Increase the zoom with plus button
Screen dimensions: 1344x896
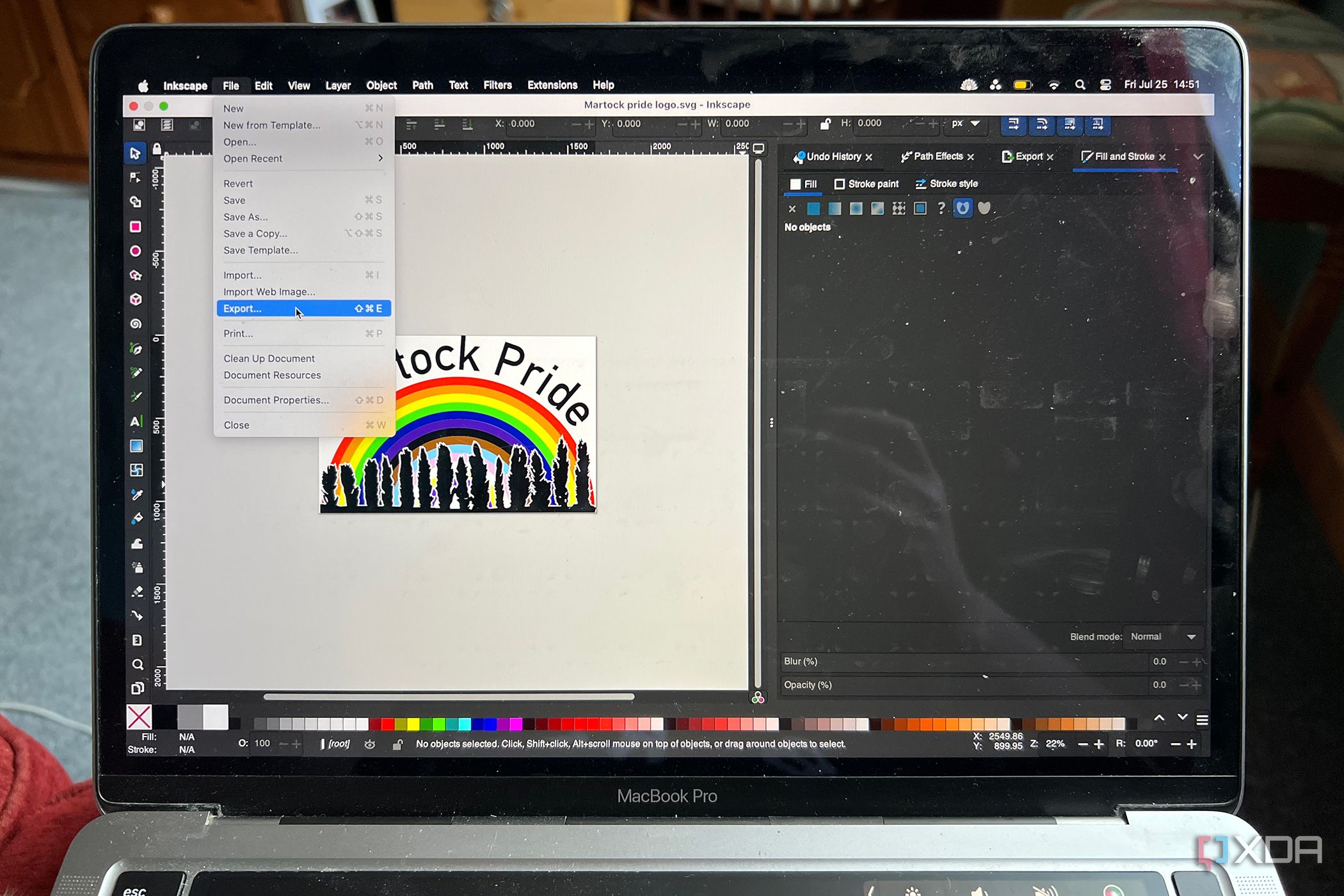pos(1099,744)
